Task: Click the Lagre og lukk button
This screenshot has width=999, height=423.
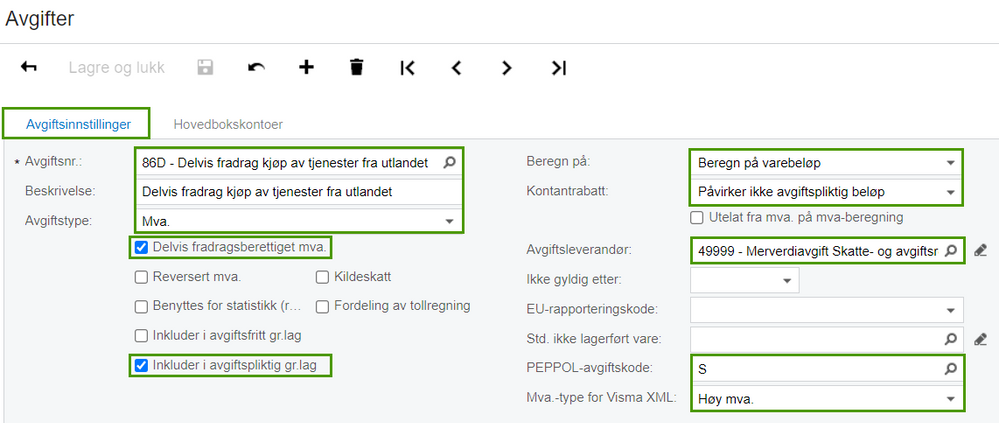Action: (x=116, y=68)
